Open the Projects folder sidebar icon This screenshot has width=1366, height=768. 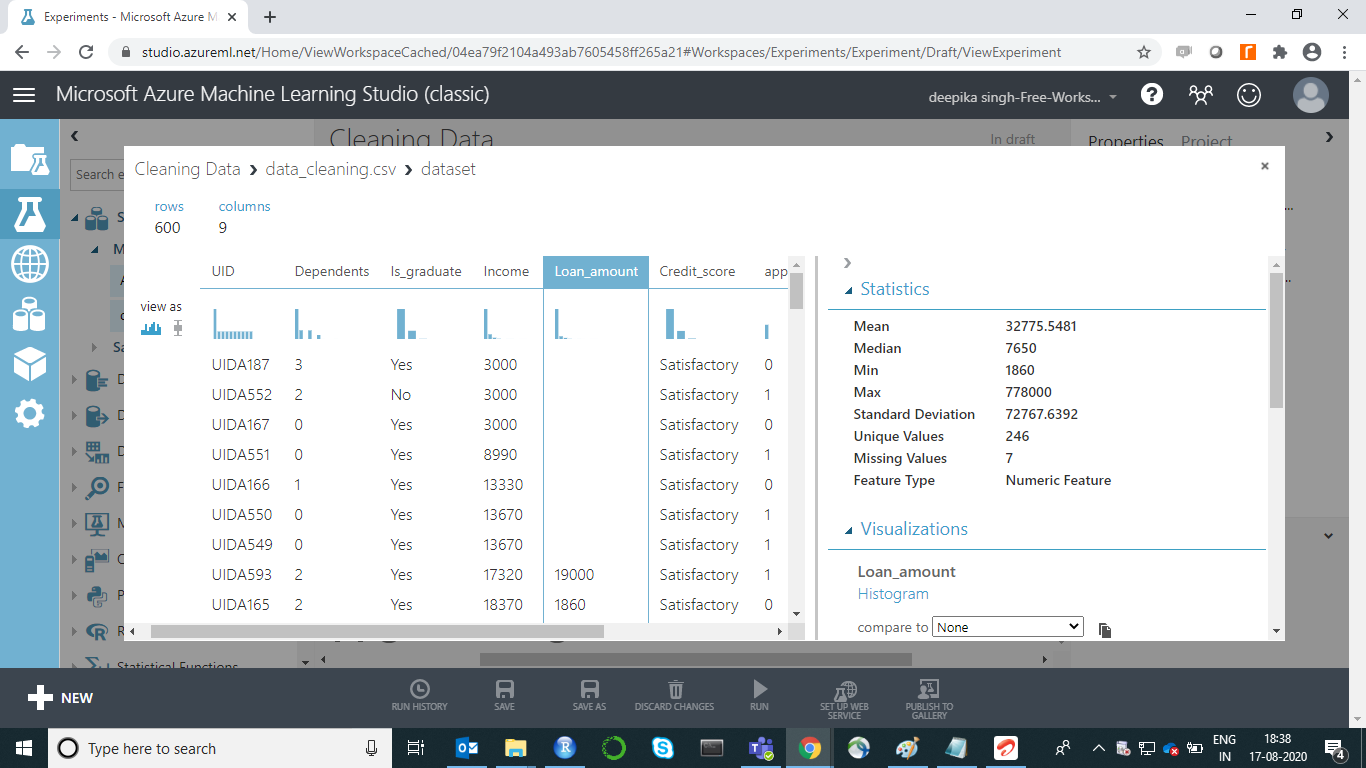pos(29,160)
